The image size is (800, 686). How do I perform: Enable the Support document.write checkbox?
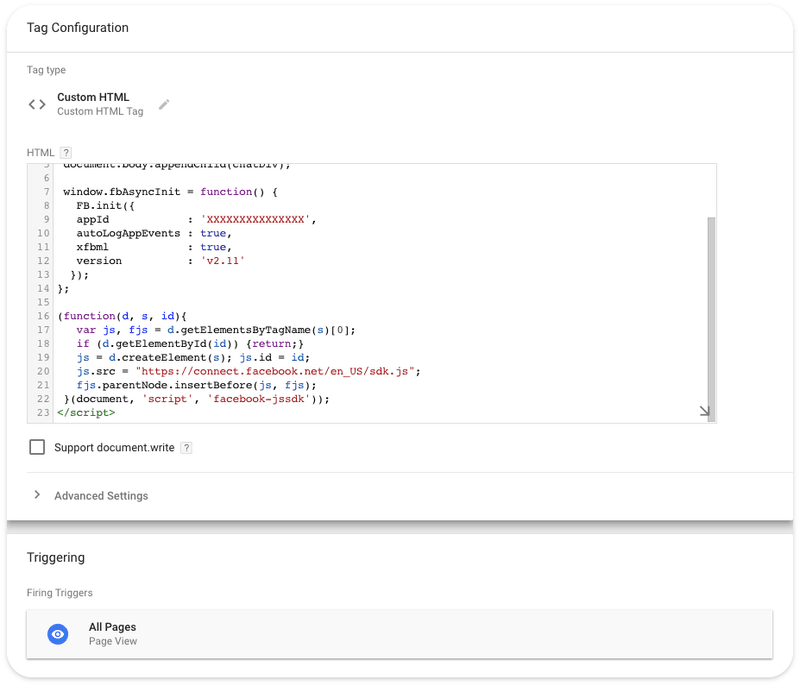pos(37,447)
